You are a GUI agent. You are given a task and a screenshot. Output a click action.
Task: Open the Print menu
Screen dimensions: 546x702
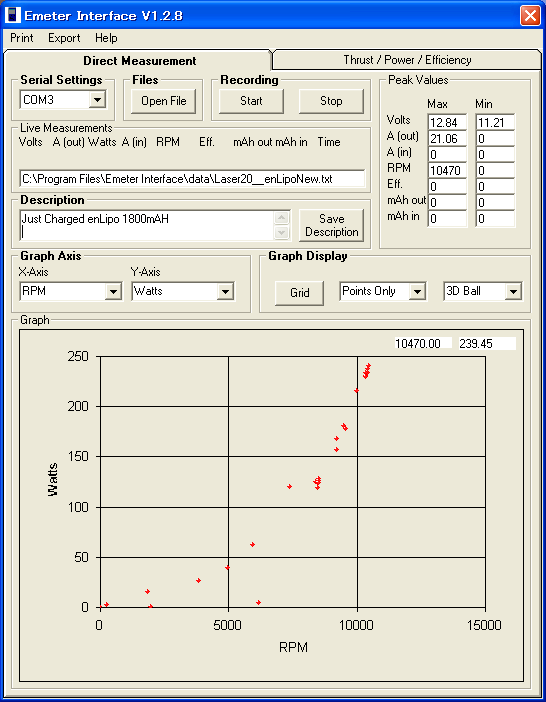21,38
